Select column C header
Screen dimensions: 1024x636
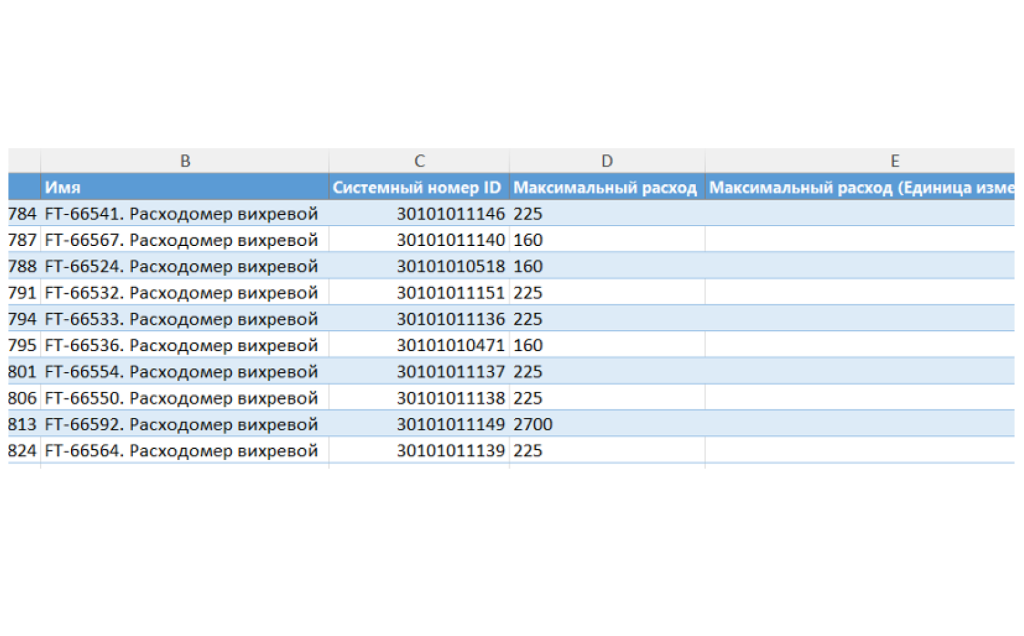point(419,161)
